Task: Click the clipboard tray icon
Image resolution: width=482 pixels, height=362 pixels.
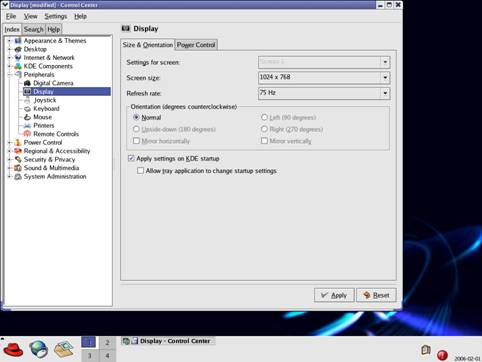Action: click(x=426, y=350)
